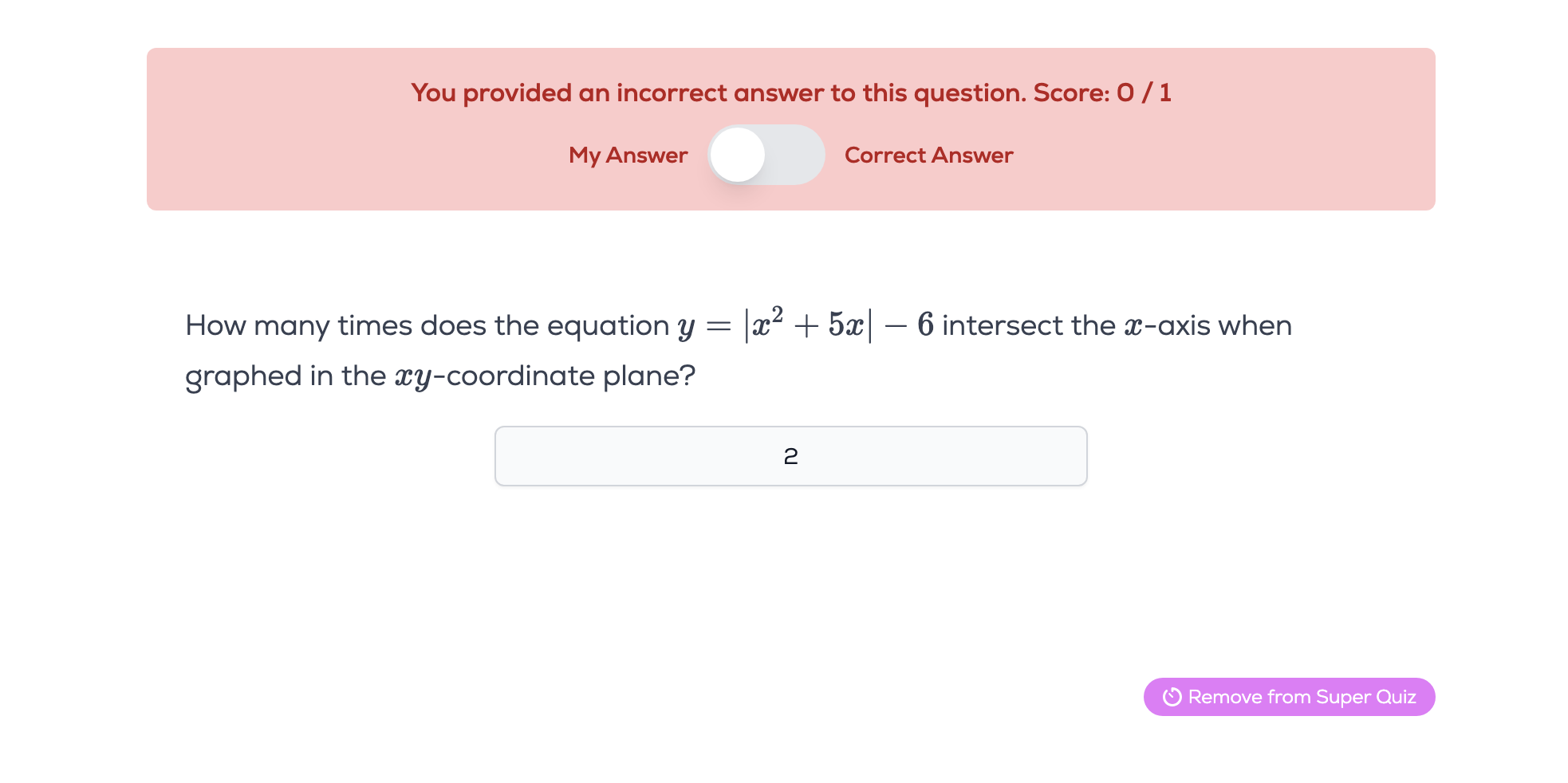
Task: Click the incorrect answer message heading
Action: click(x=718, y=92)
